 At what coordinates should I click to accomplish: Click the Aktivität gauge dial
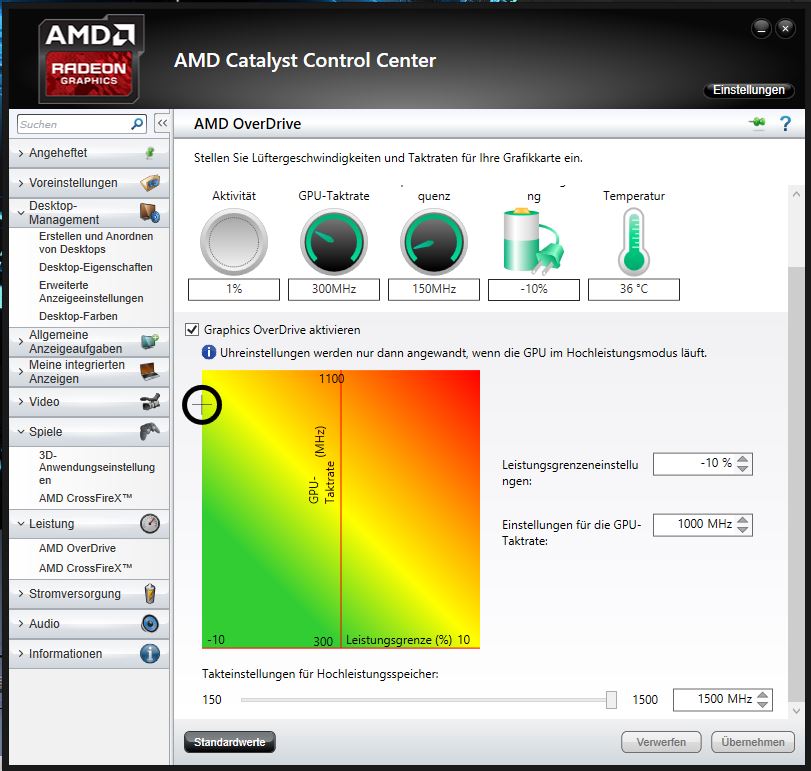[234, 241]
